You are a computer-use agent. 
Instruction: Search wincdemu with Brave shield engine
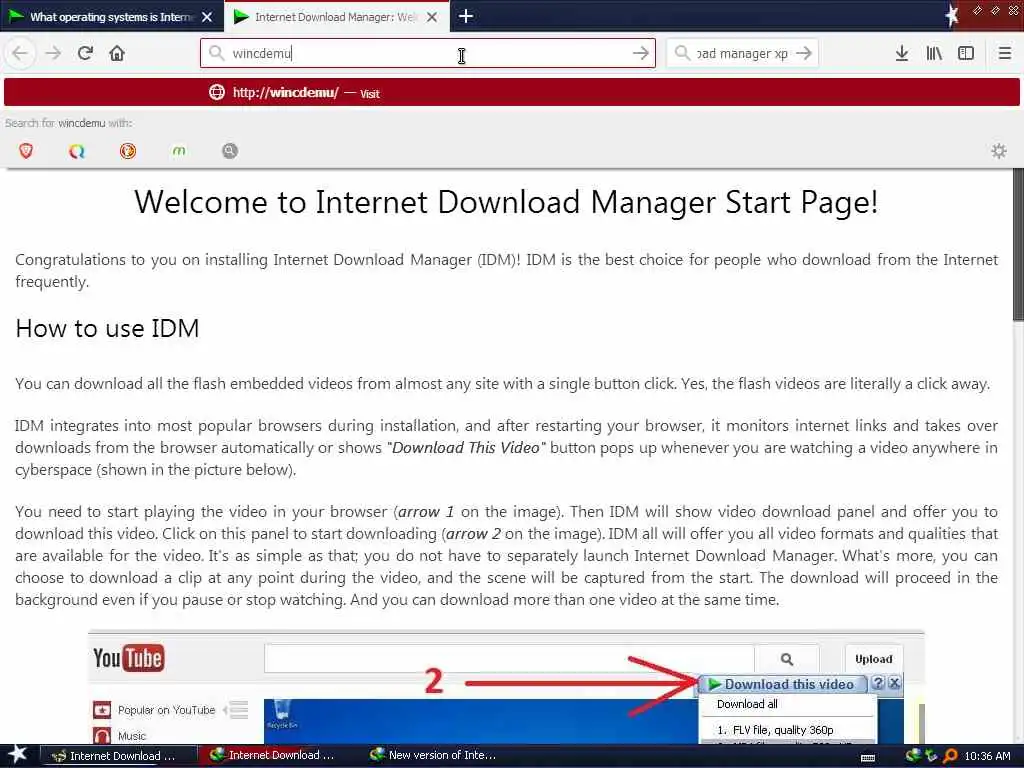tap(26, 151)
